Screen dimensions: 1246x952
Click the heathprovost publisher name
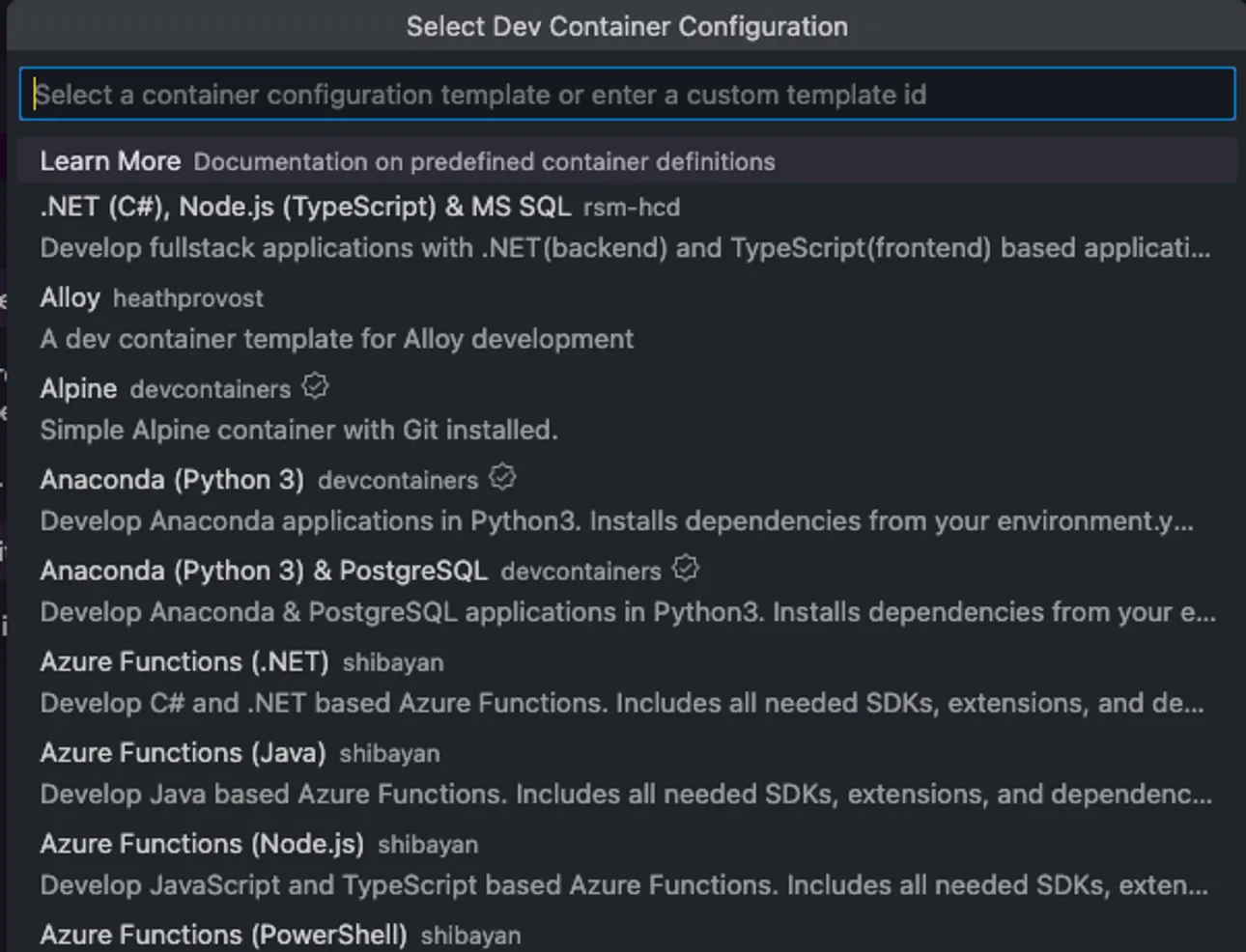coord(188,299)
